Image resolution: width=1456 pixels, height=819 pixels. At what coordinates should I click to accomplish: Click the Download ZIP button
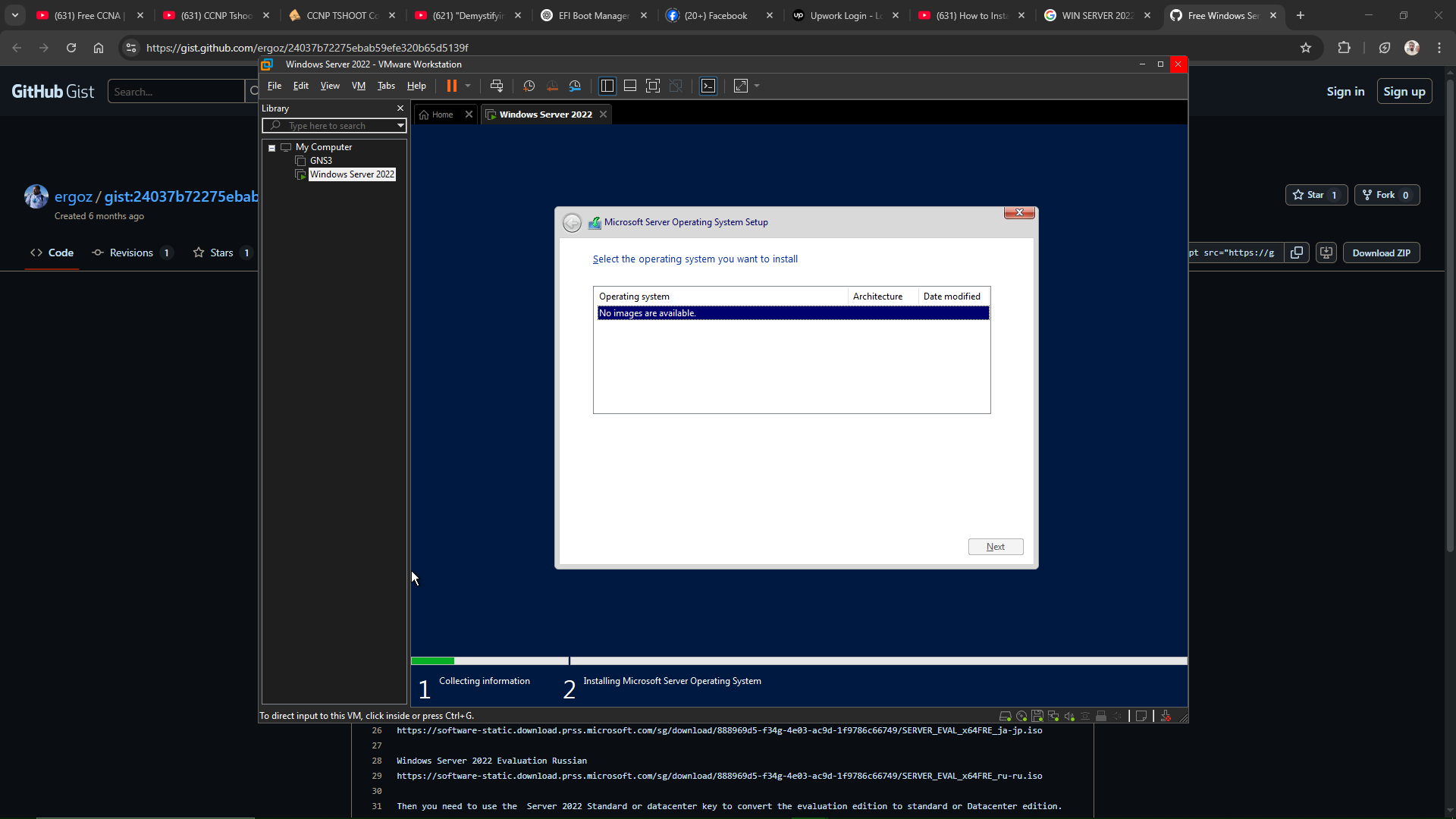pos(1381,253)
